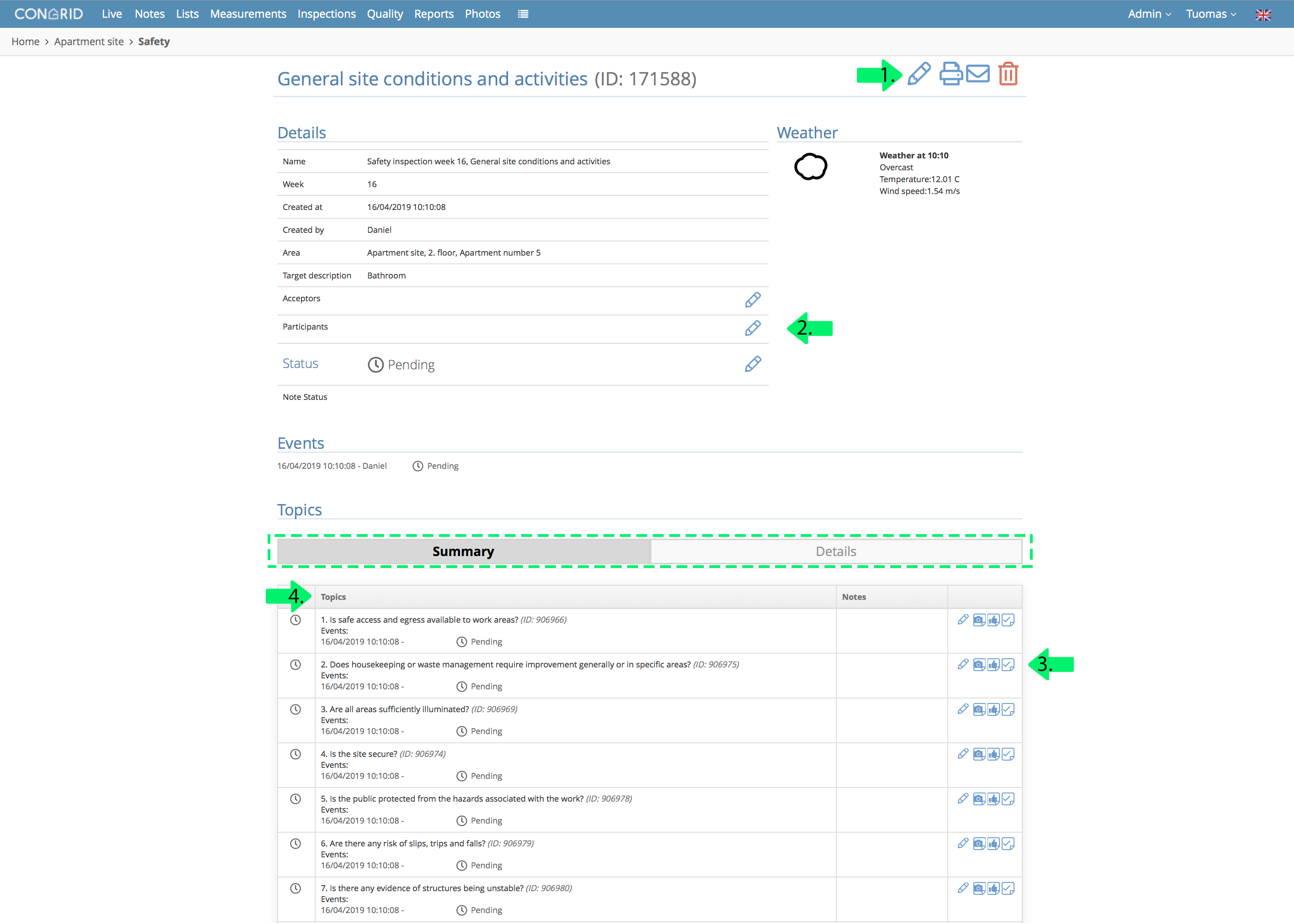Screen dimensions: 1294x924
Task: Delete the inspection using the red trash icon
Action: click(x=1008, y=74)
